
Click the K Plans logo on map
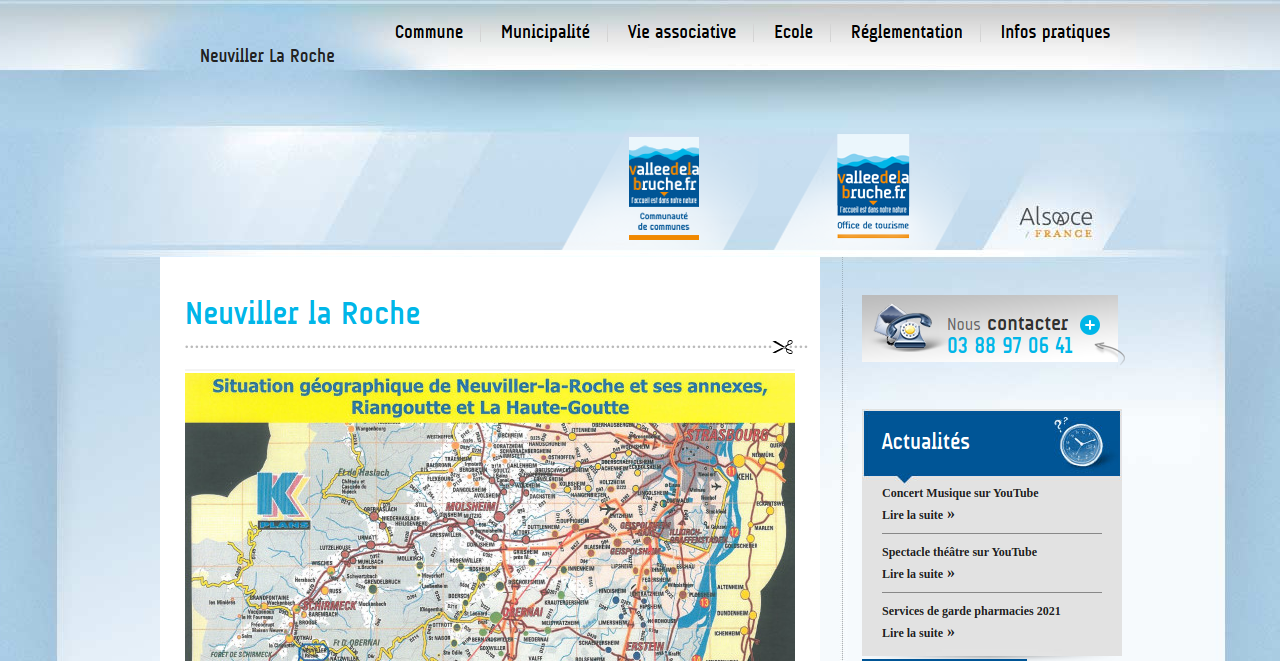tap(284, 500)
